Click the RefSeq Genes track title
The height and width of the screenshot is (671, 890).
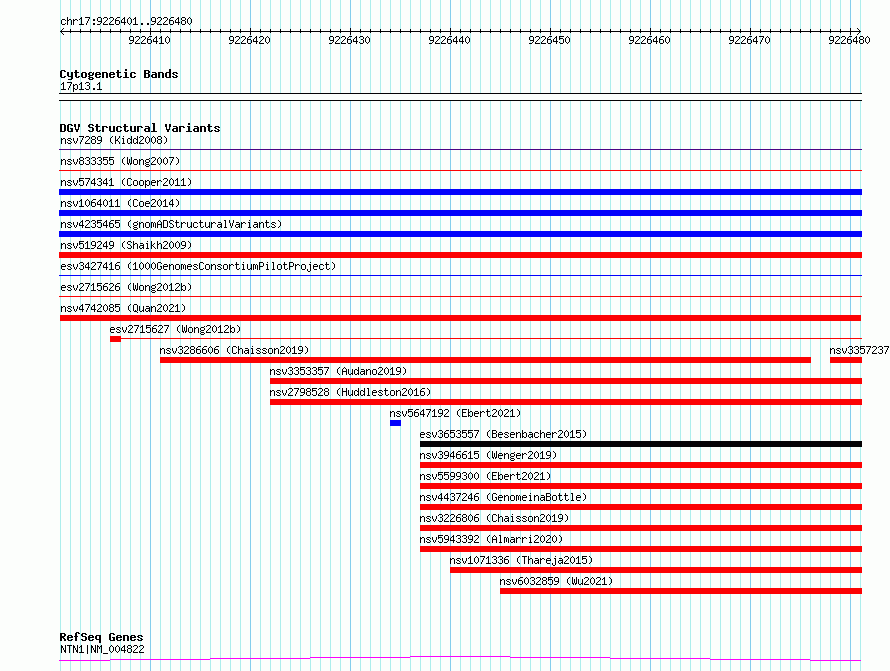[x=101, y=637]
